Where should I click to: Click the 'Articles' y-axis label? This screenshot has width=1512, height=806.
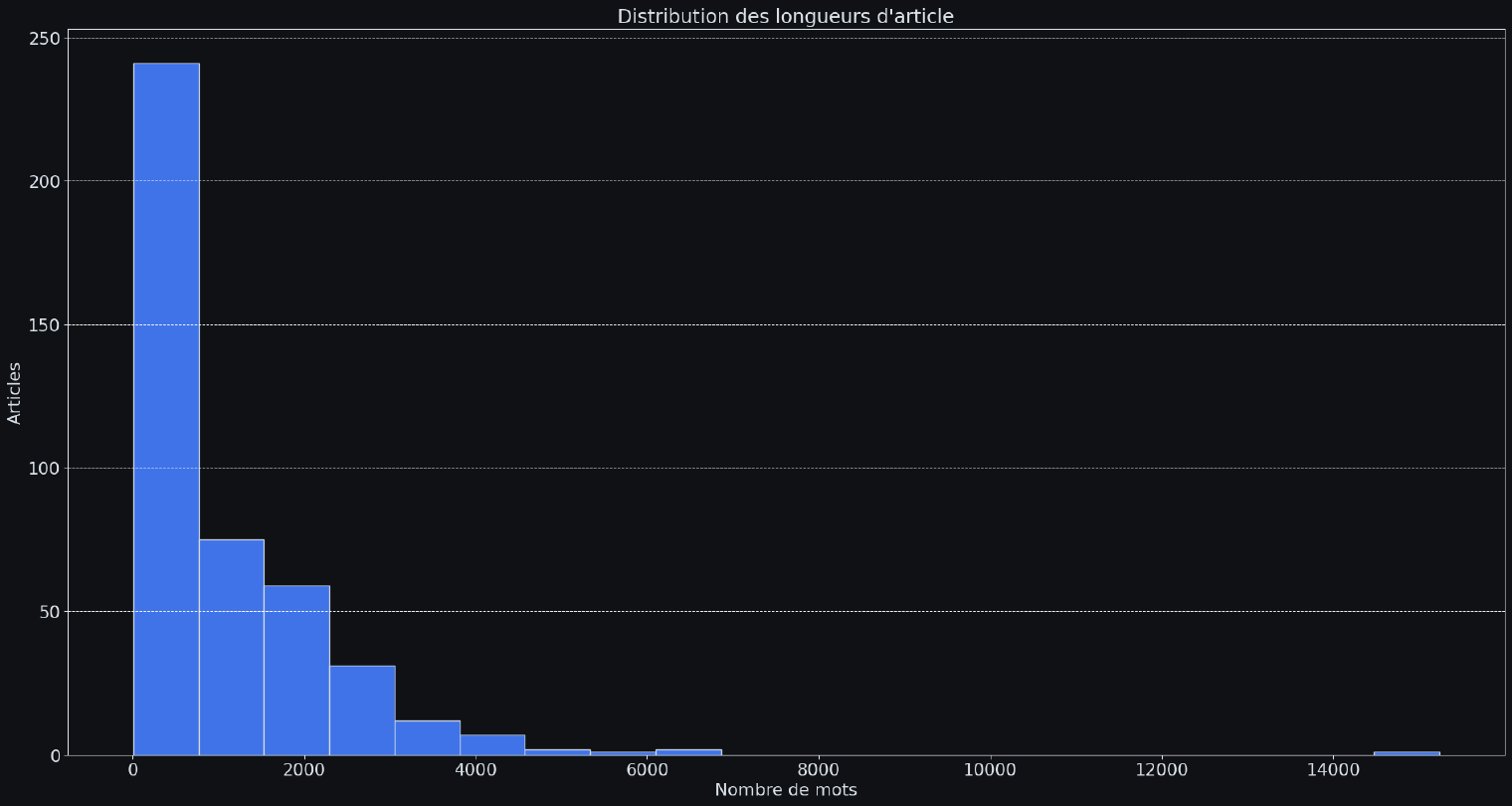(15, 393)
